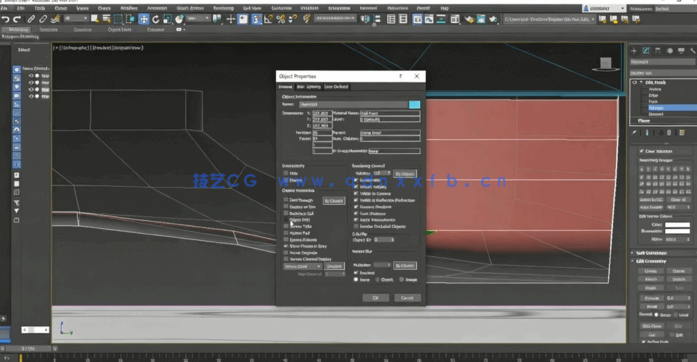697x362 pixels.
Task: Choose the Rectangular Selection Region tool
Action: coord(118,19)
